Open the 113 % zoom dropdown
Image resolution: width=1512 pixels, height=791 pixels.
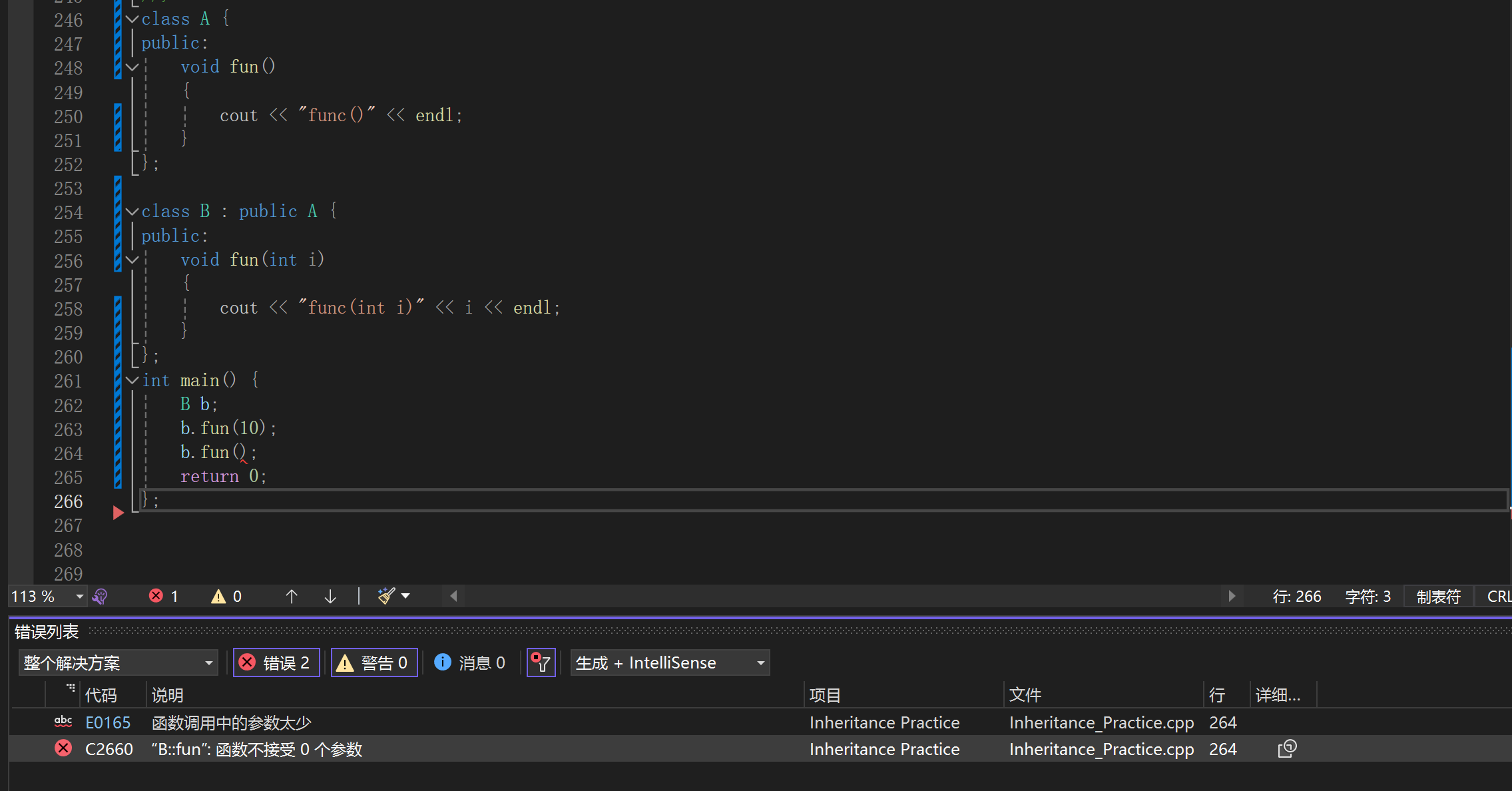tap(79, 596)
